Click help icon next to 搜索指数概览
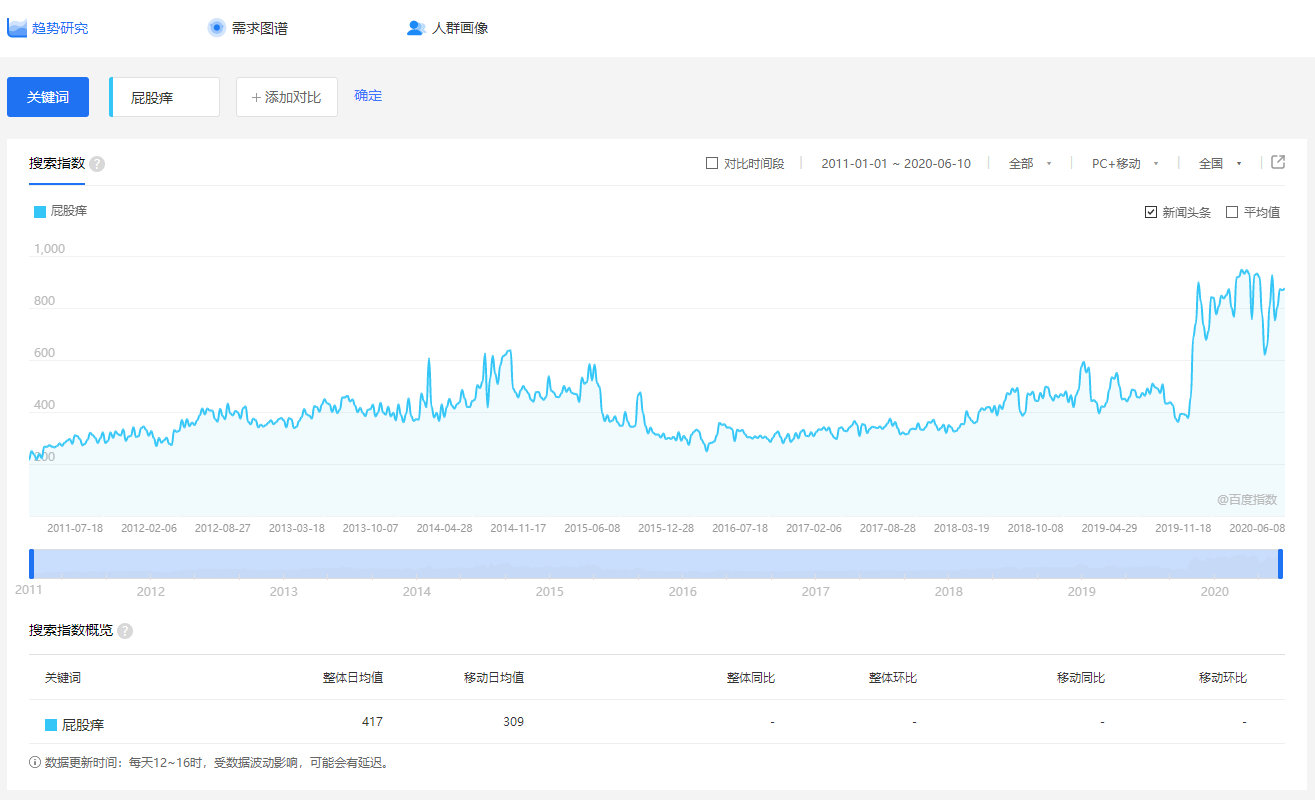Image resolution: width=1315 pixels, height=800 pixels. pyautogui.click(x=125, y=631)
